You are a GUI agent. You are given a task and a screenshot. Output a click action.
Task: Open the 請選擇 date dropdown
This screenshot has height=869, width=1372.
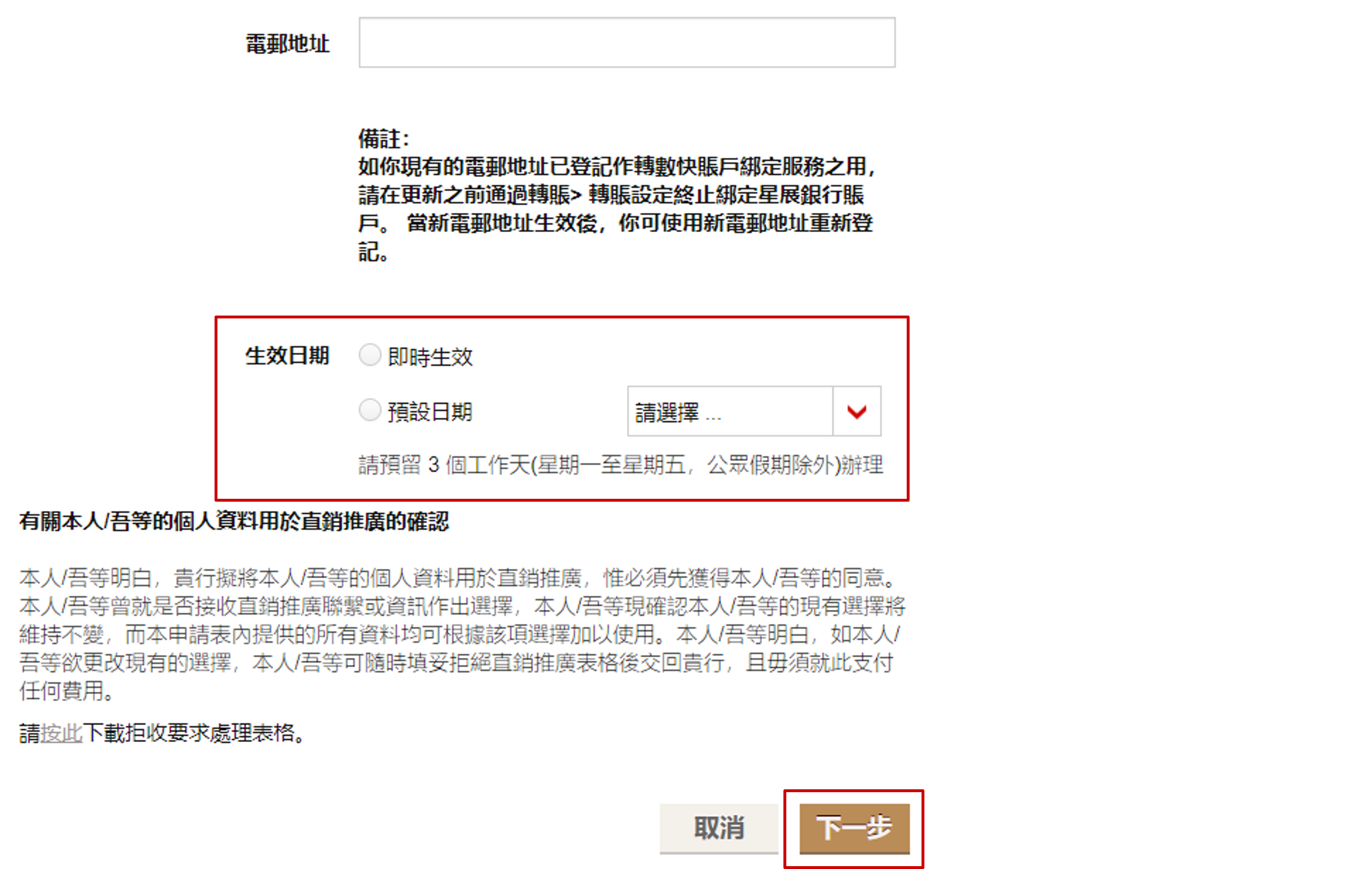[754, 411]
